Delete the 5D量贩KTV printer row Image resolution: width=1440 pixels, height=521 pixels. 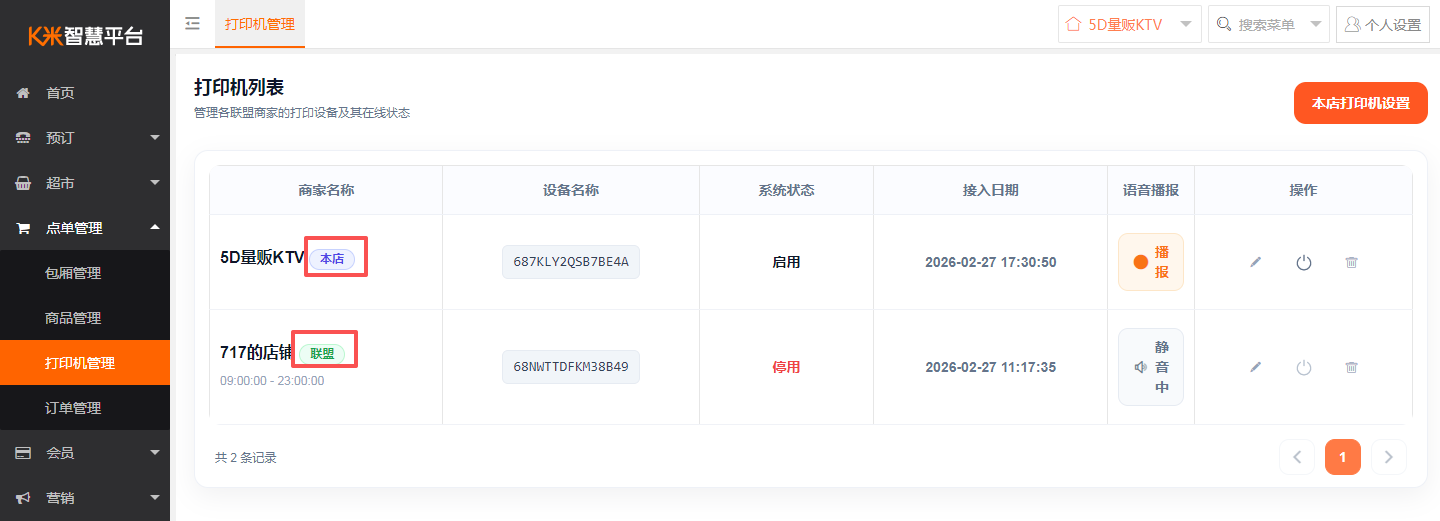coord(1351,262)
